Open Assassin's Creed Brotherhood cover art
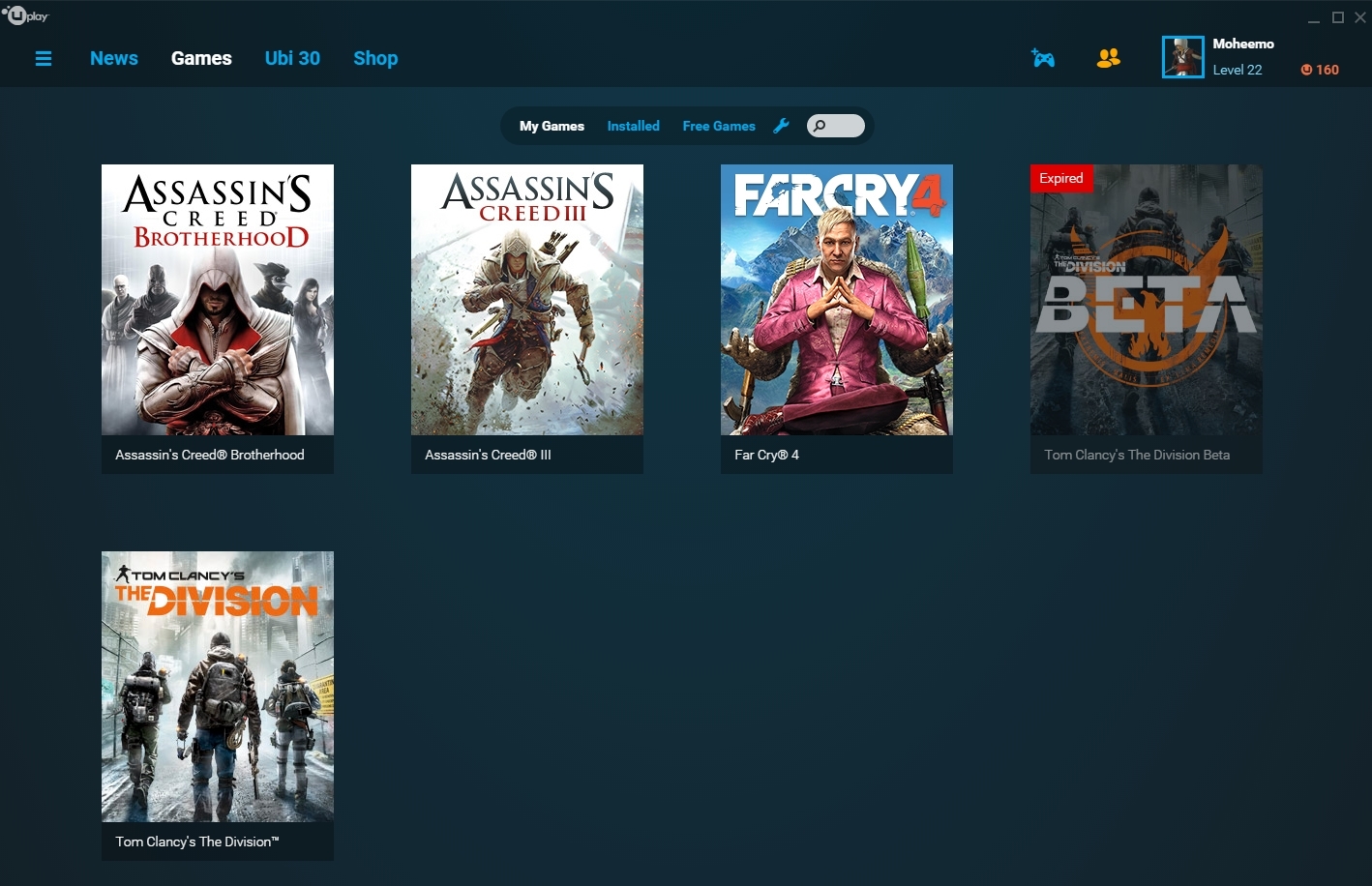Viewport: 1372px width, 886px height. 218,300
